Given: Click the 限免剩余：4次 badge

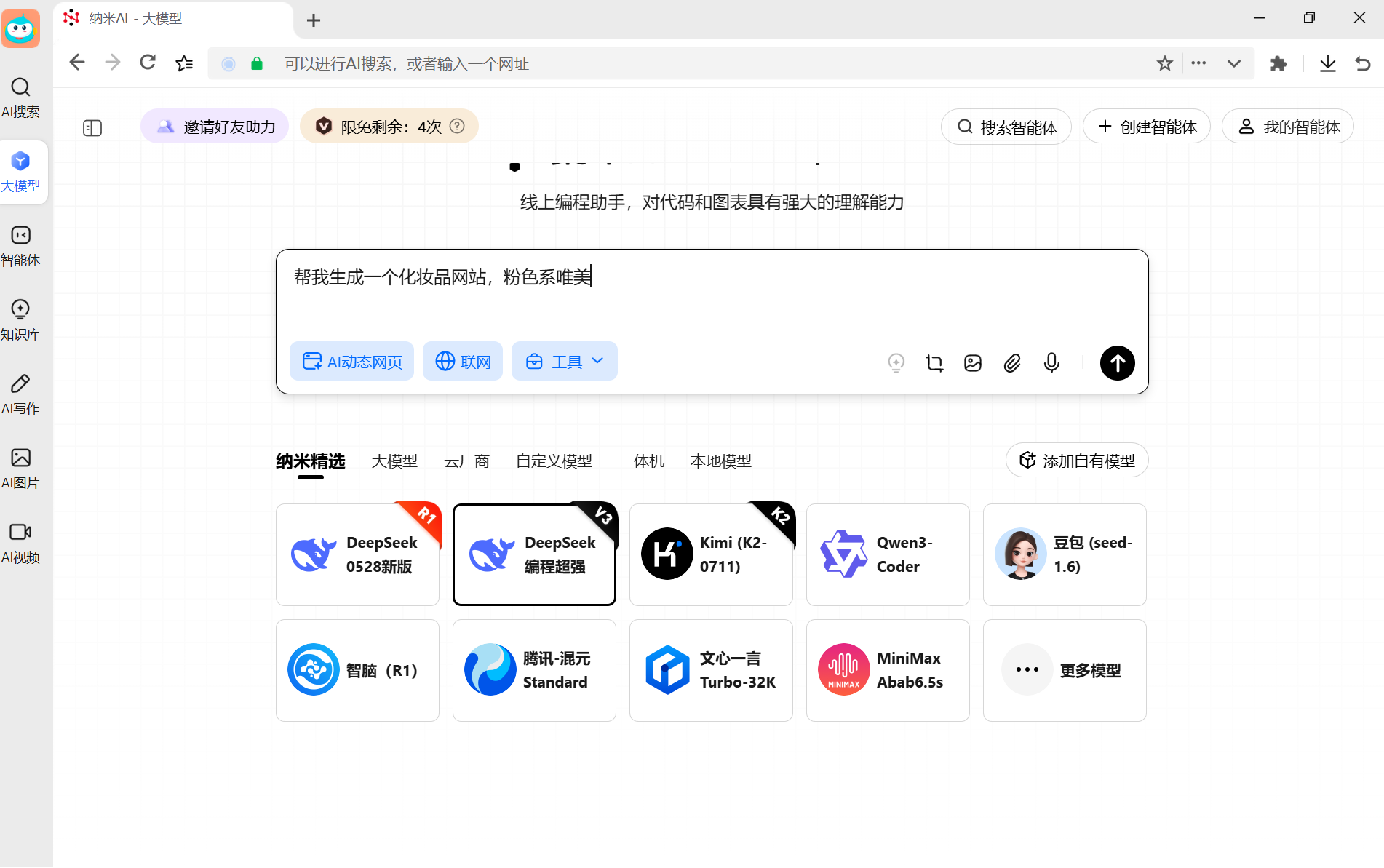Looking at the screenshot, I should (x=389, y=126).
